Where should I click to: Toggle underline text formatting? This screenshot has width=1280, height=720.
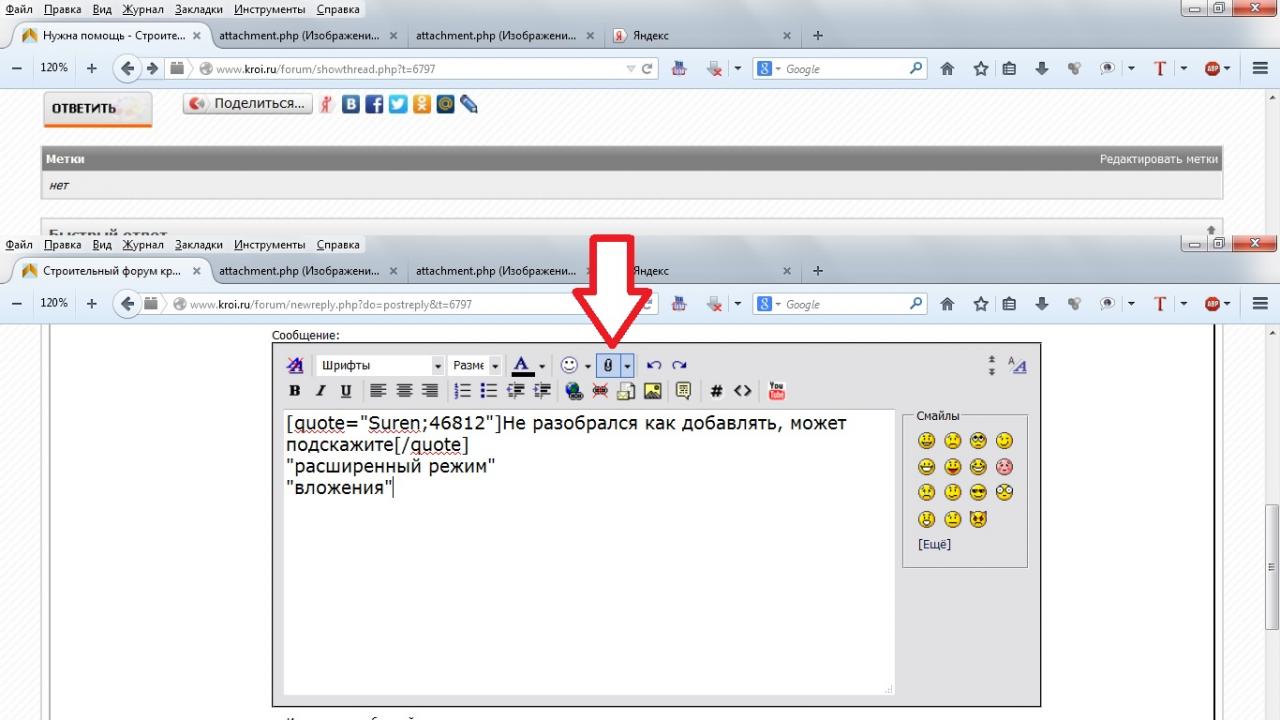tap(346, 391)
